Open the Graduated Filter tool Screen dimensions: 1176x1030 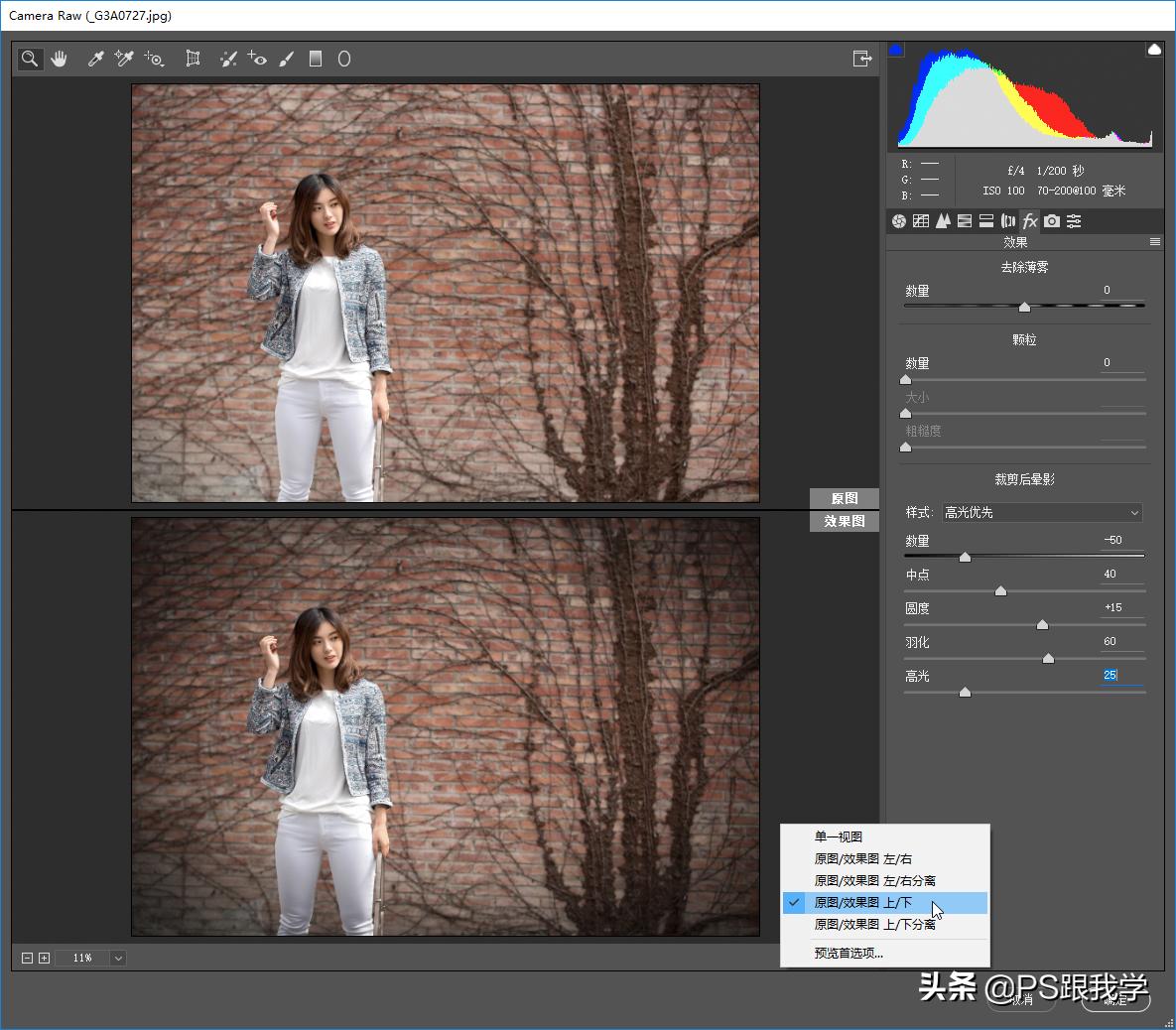(316, 59)
